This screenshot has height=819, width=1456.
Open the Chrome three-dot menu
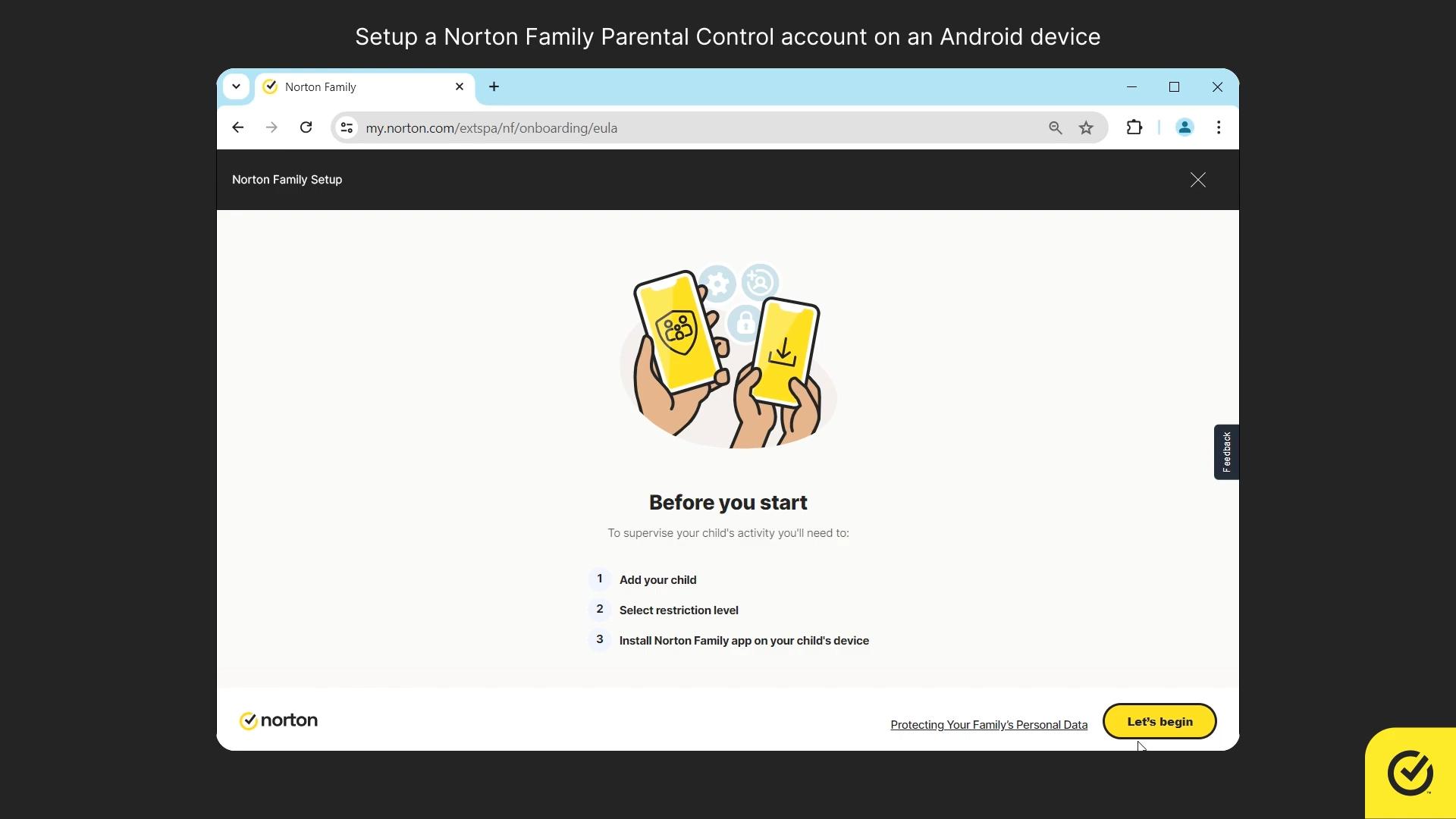click(x=1219, y=127)
